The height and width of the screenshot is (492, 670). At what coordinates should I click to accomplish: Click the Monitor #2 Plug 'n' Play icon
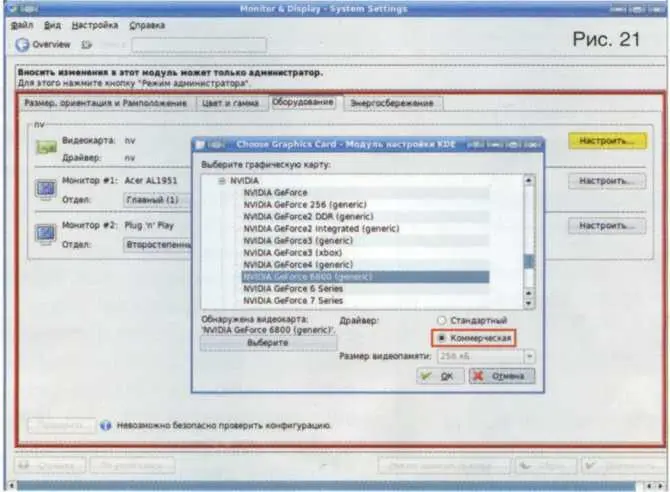pos(46,234)
